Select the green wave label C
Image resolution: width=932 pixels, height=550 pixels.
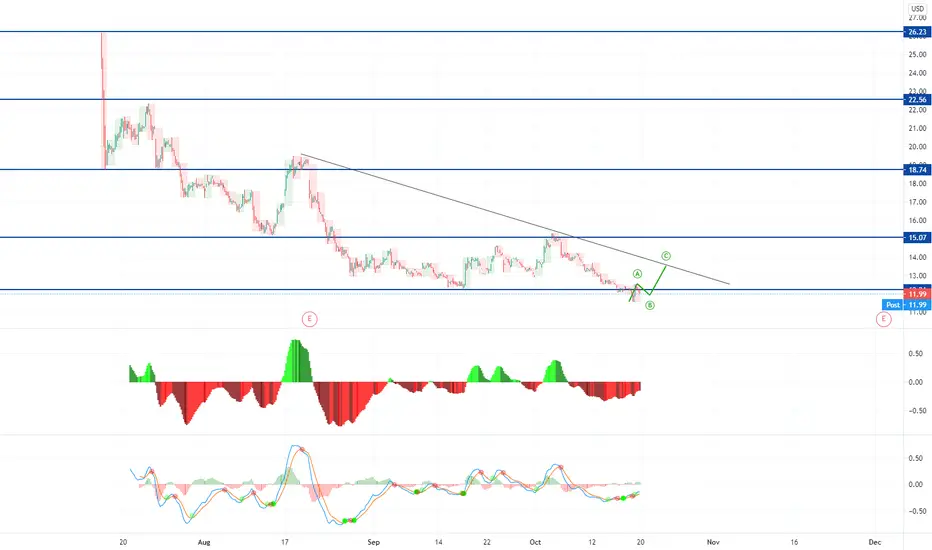[x=666, y=256]
